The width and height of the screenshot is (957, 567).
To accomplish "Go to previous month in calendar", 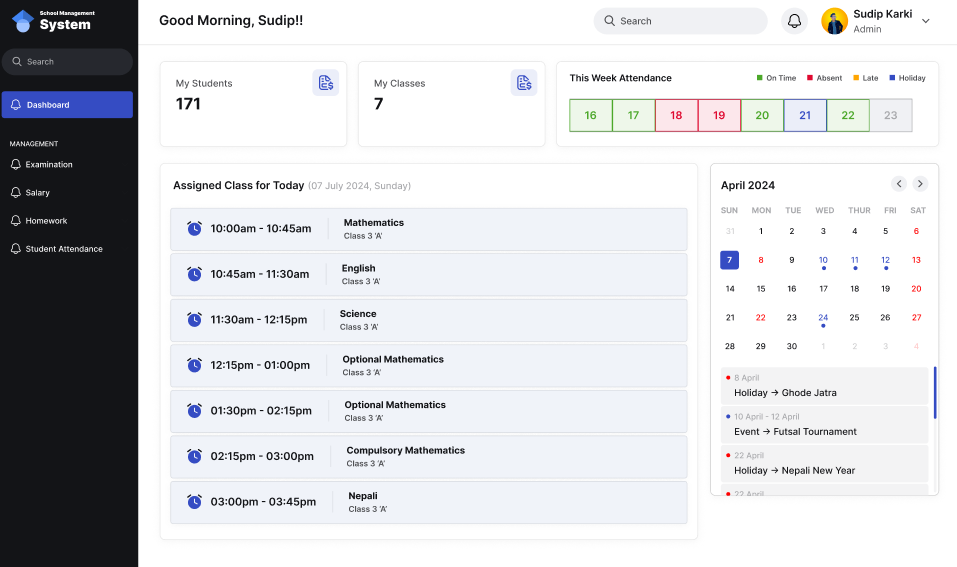I will (898, 184).
